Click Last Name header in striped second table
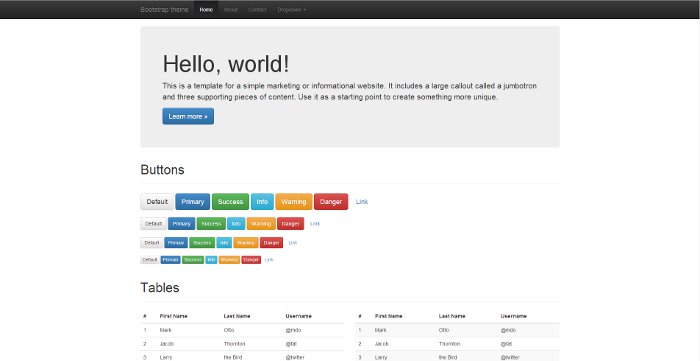Image resolution: width=700 pixels, height=361 pixels. 452,316
